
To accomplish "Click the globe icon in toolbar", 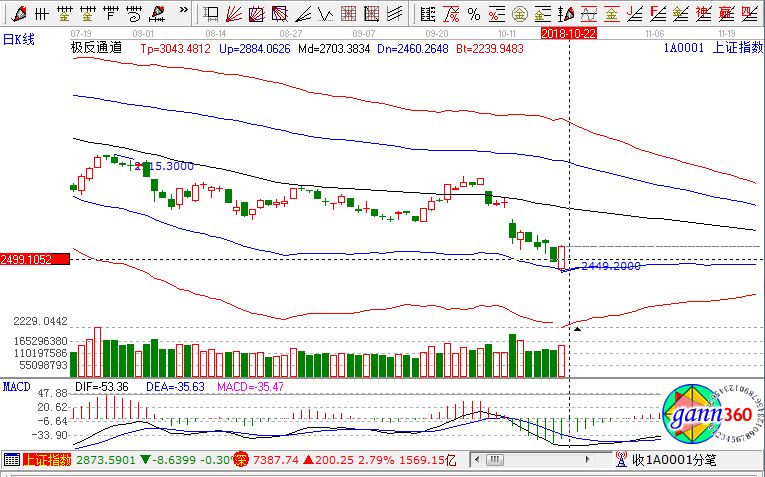I will coord(518,13).
